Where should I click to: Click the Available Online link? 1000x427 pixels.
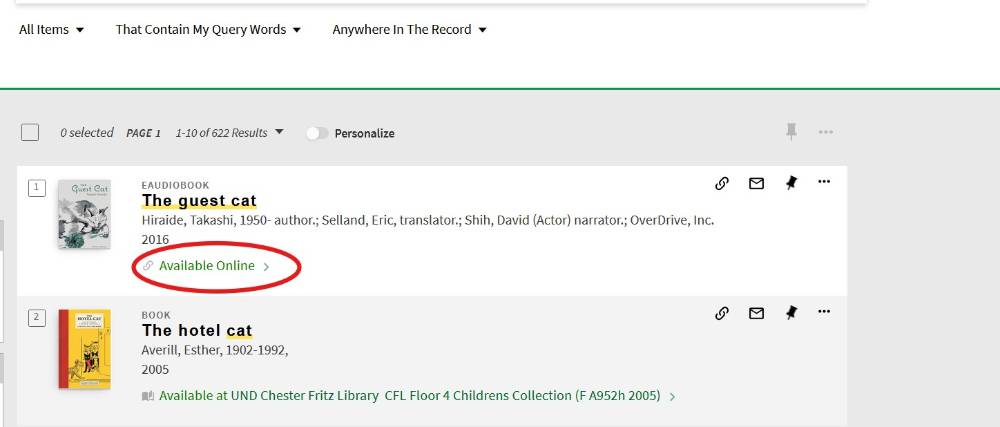[207, 266]
